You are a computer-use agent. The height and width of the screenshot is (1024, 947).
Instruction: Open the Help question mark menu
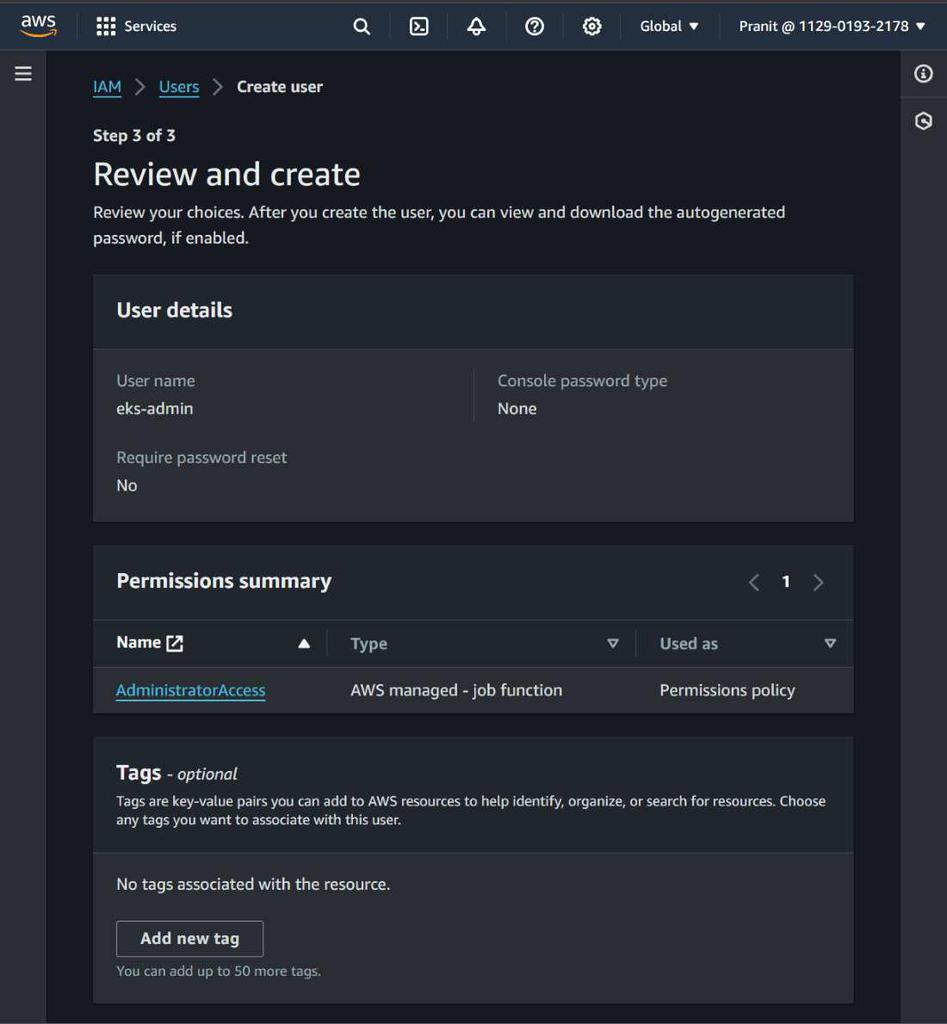(534, 26)
